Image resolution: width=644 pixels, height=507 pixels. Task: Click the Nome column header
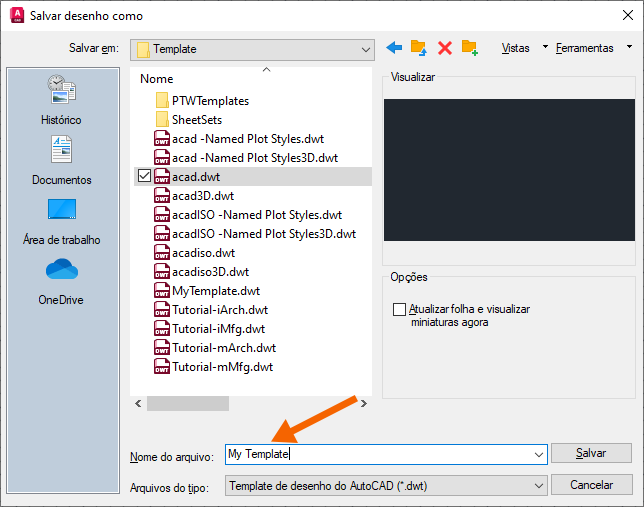[156, 78]
